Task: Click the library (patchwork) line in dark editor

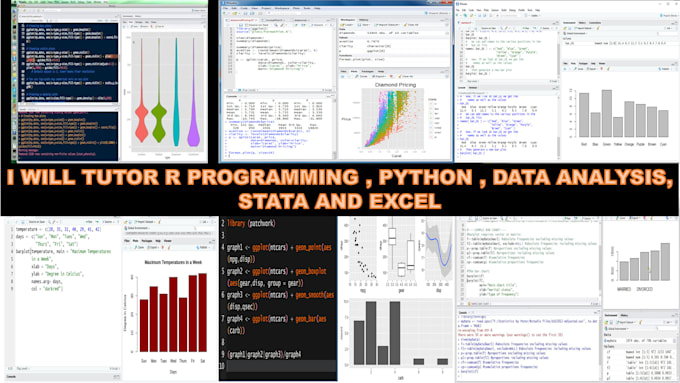Action: [252, 223]
